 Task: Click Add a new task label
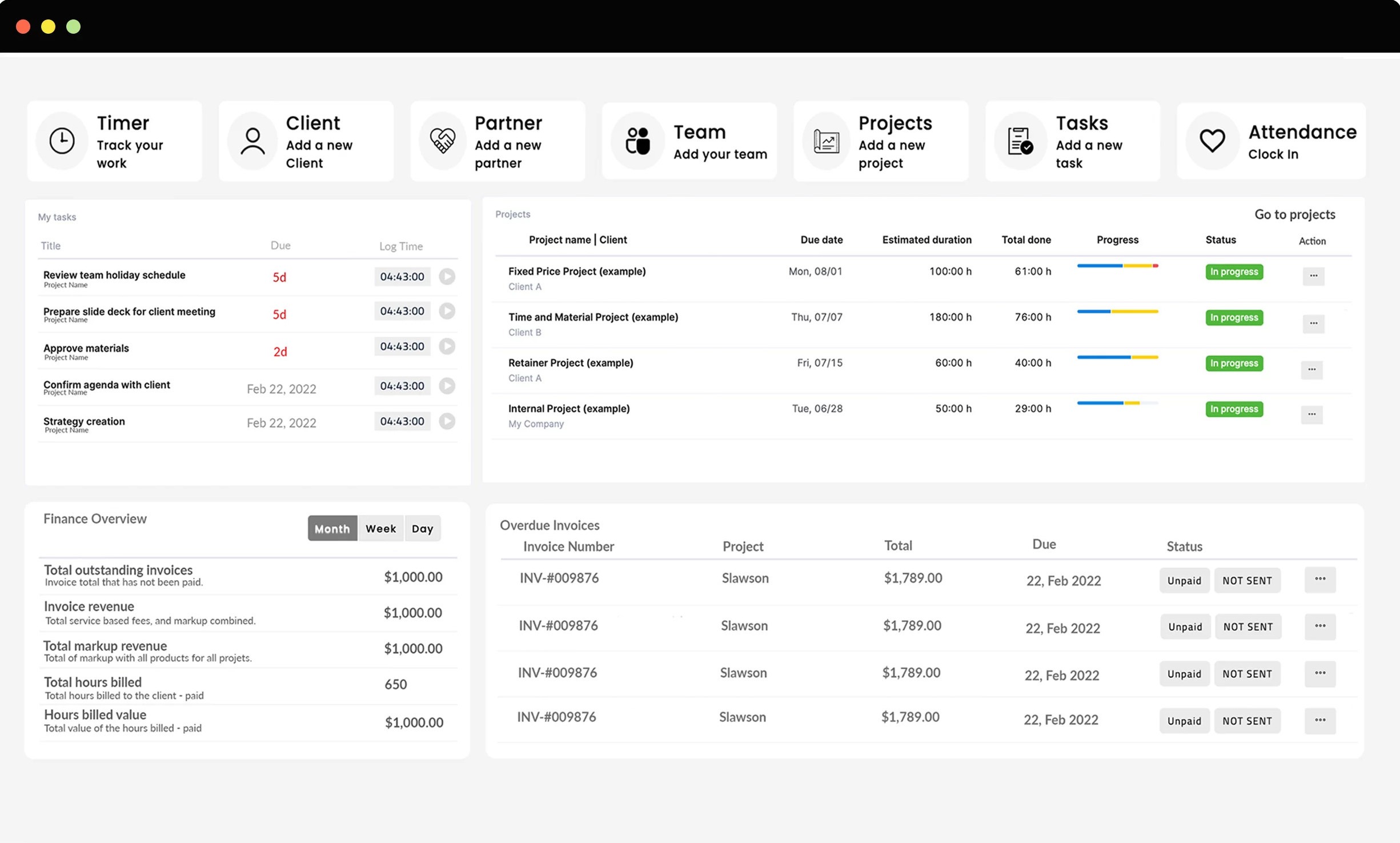coord(1089,154)
